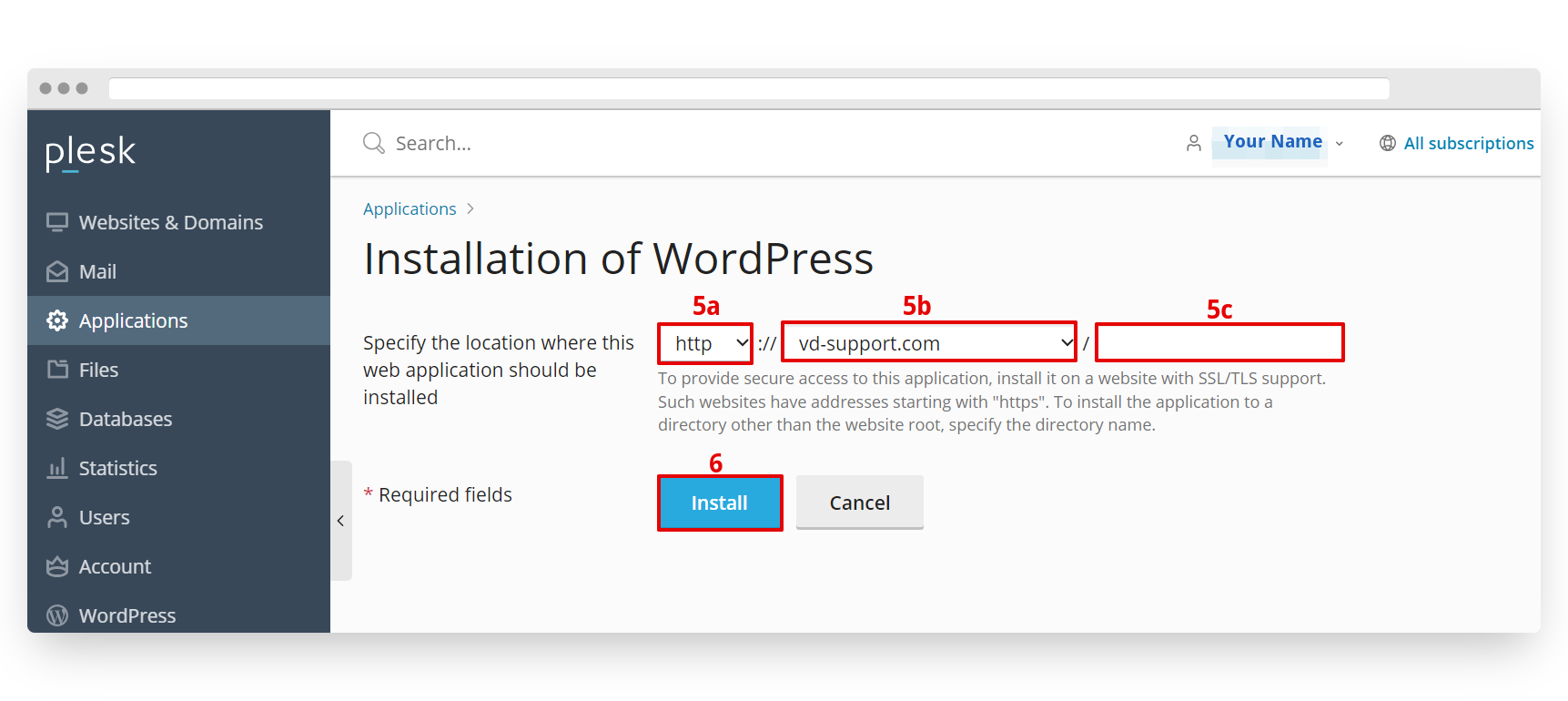Select Applications in the sidebar
This screenshot has height=701, width=1568.
point(178,320)
